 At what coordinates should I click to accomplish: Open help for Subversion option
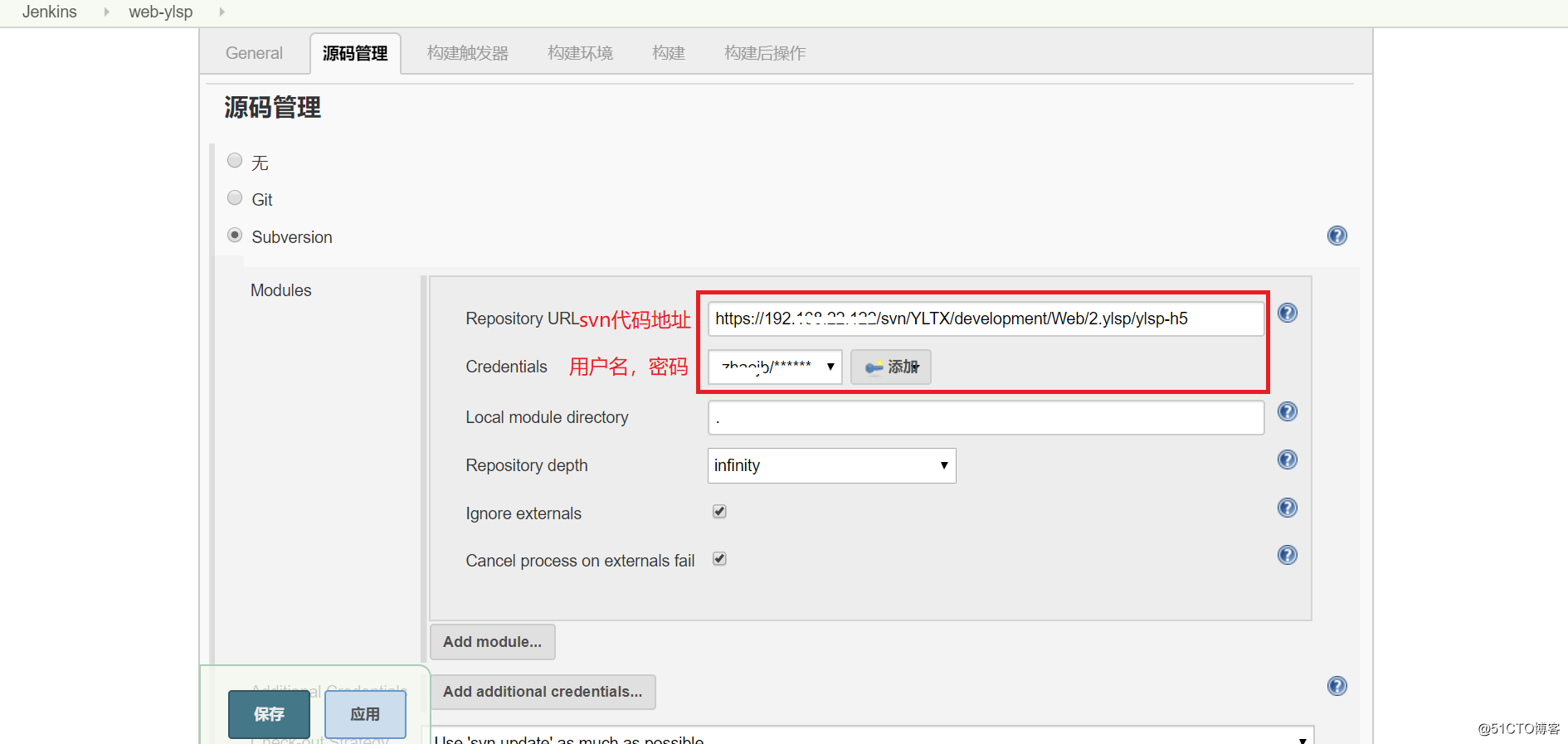click(x=1337, y=236)
